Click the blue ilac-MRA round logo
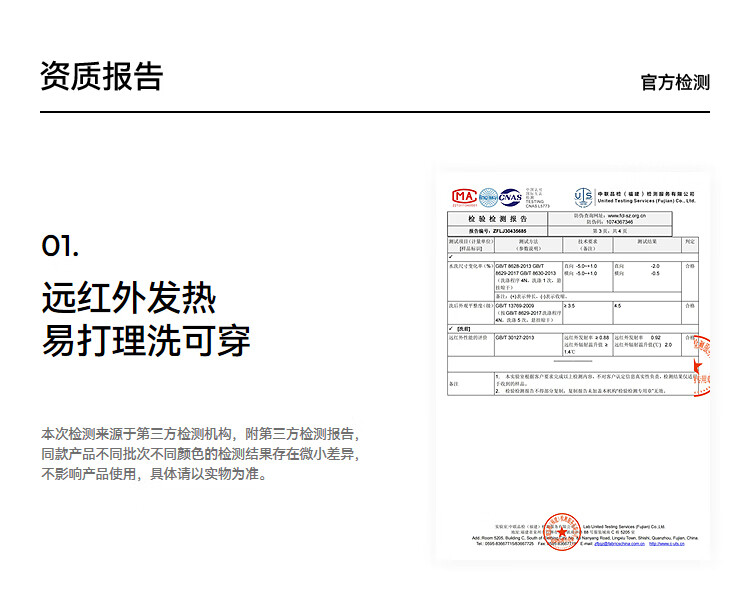750x595 pixels. point(488,197)
